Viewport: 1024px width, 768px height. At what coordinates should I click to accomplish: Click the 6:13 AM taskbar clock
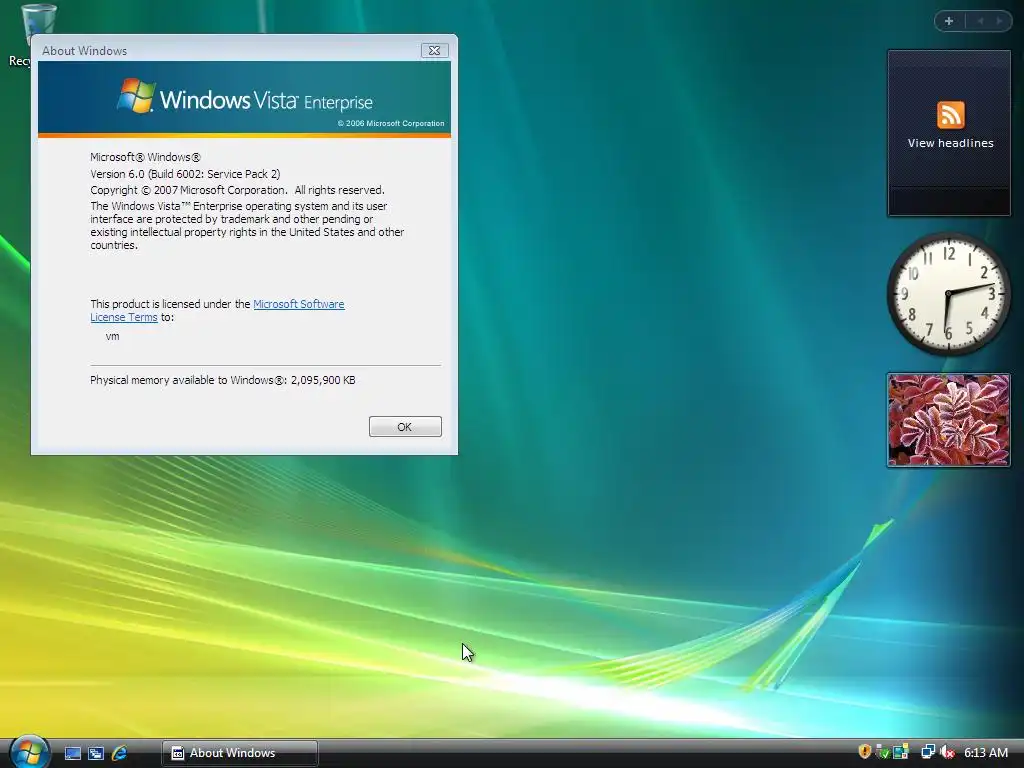click(986, 753)
